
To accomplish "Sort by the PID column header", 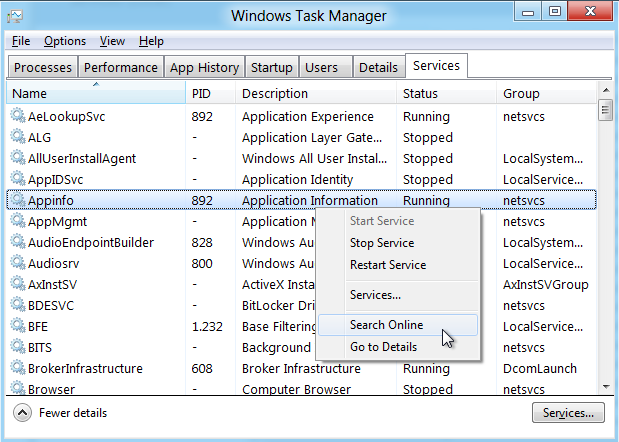I will 210,93.
